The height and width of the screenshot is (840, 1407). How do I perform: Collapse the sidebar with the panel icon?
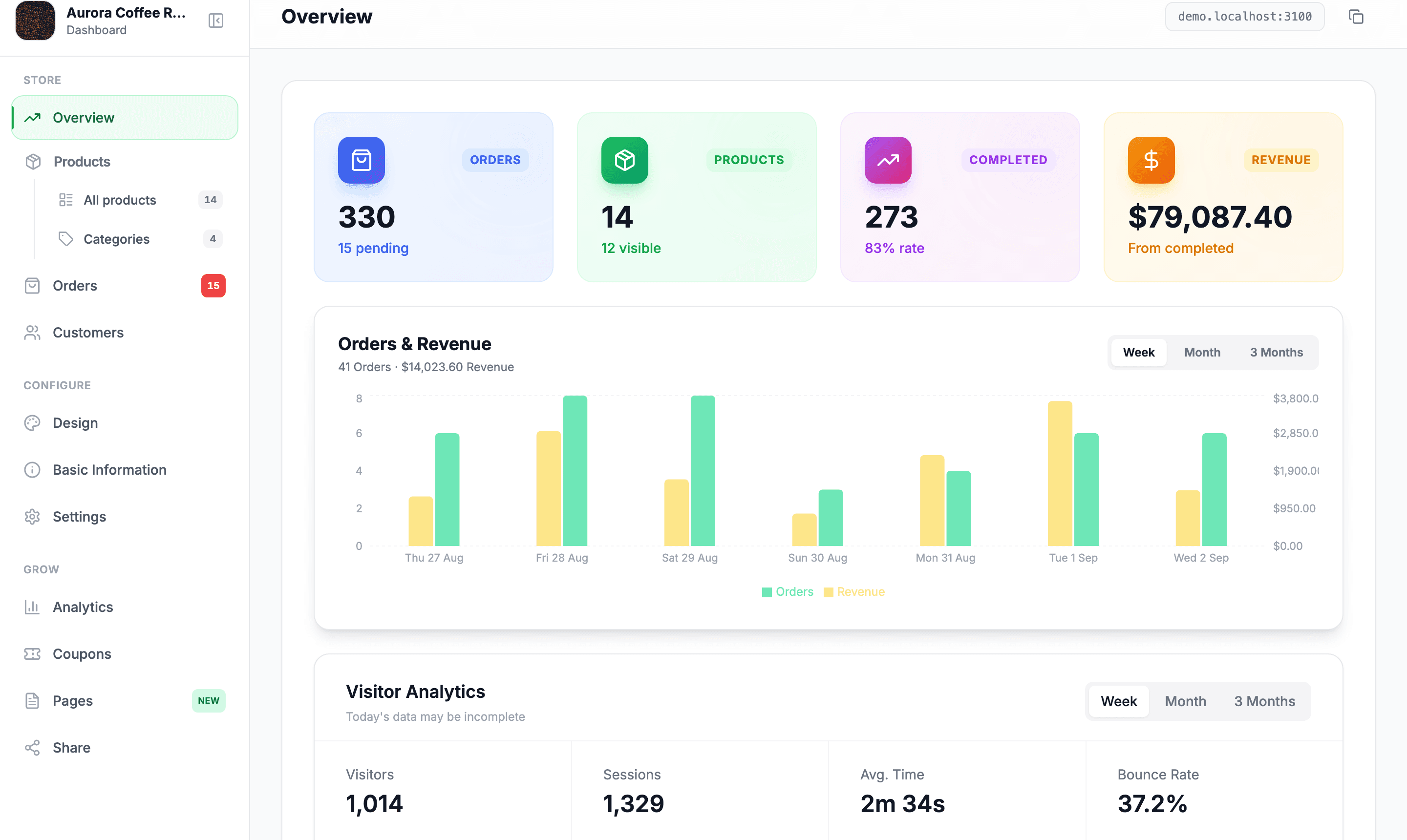tap(216, 21)
